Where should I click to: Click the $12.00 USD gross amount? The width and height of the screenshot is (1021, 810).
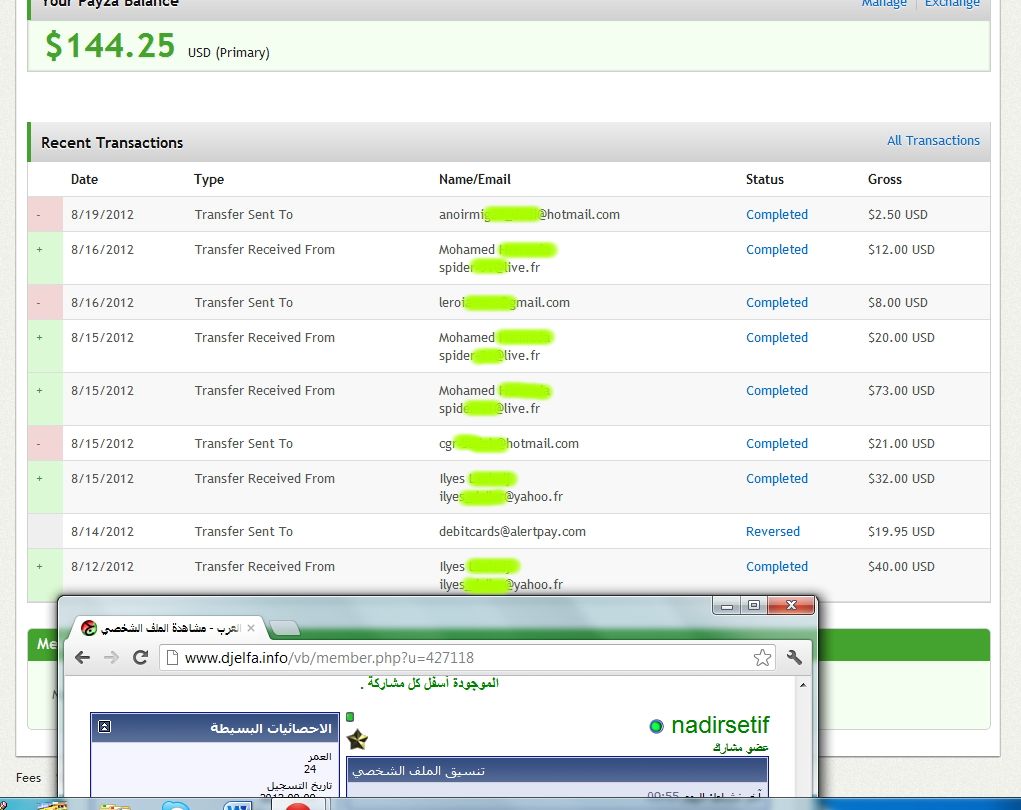(x=901, y=249)
